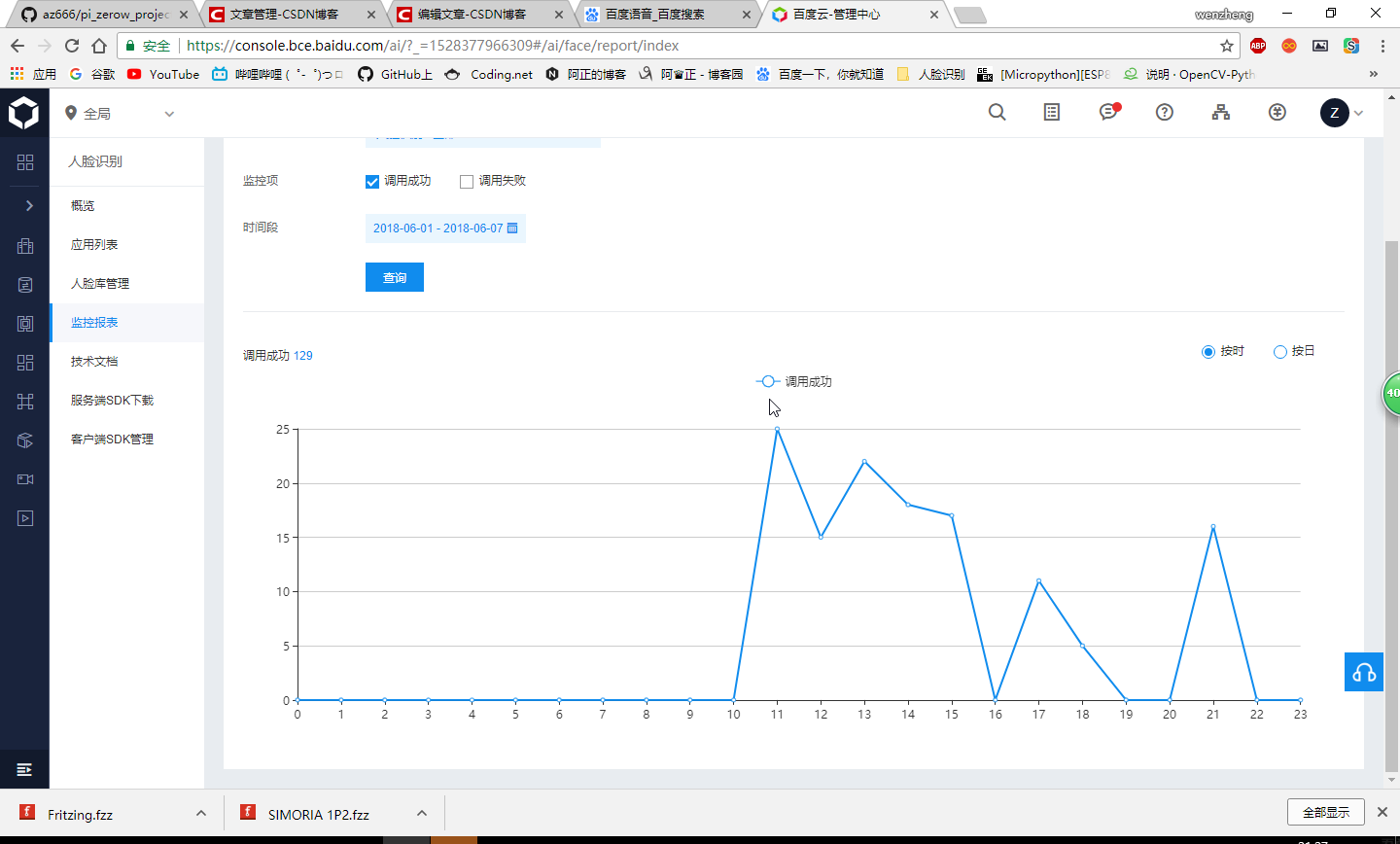Open the Coding.net bookmark
The height and width of the screenshot is (844, 1400).
489,74
